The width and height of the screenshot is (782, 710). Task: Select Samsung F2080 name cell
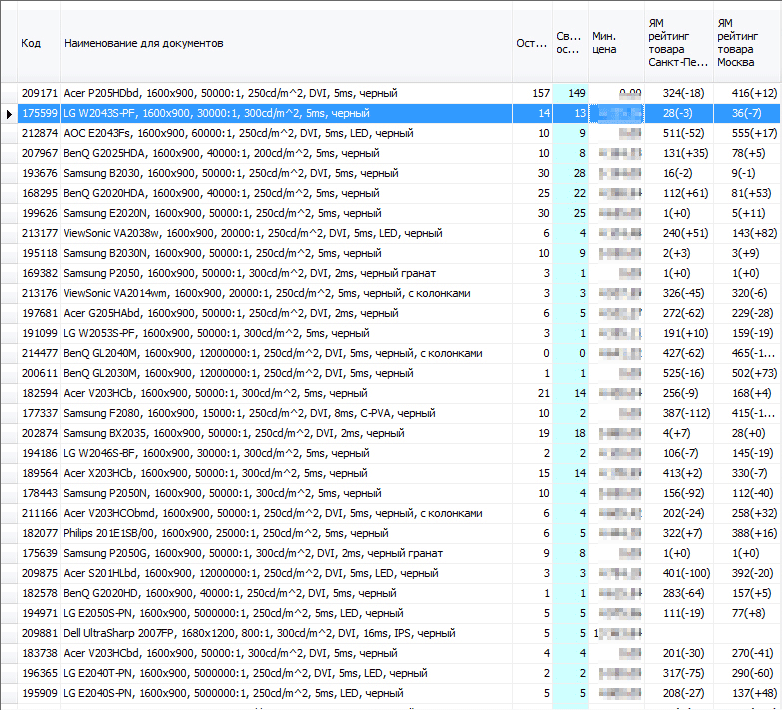286,413
